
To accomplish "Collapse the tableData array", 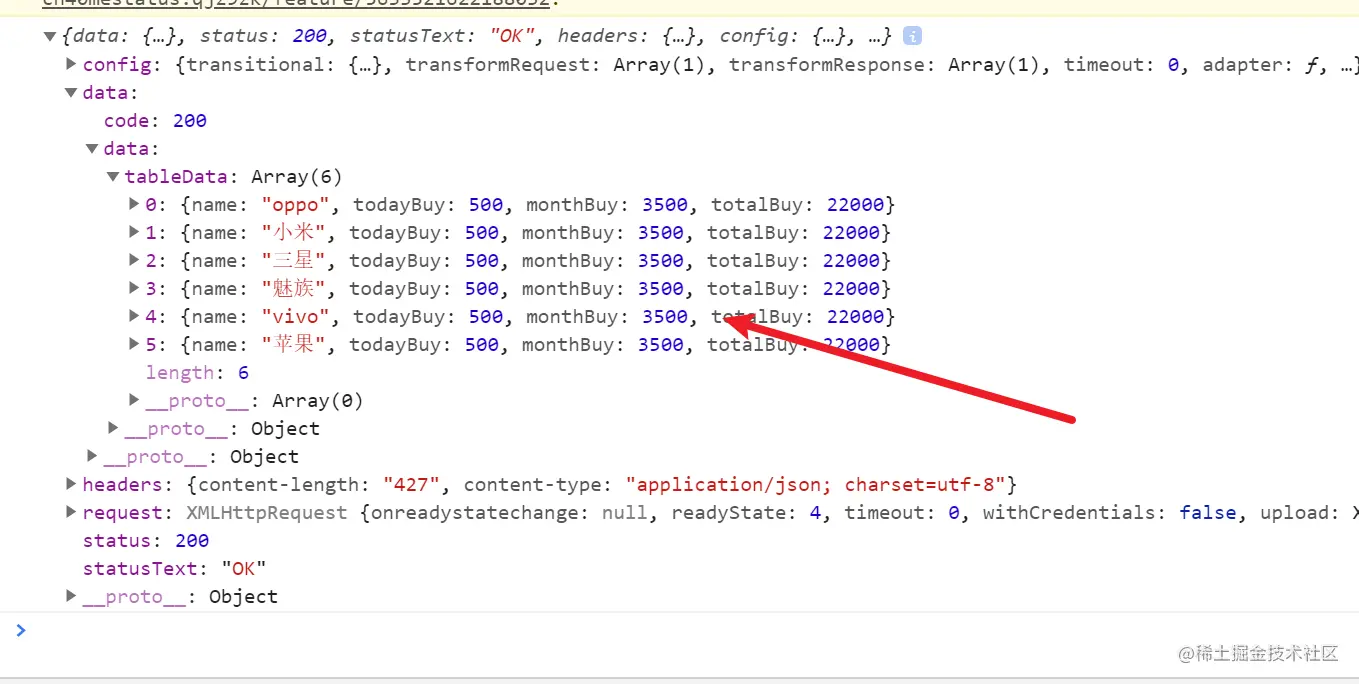I will [x=113, y=177].
